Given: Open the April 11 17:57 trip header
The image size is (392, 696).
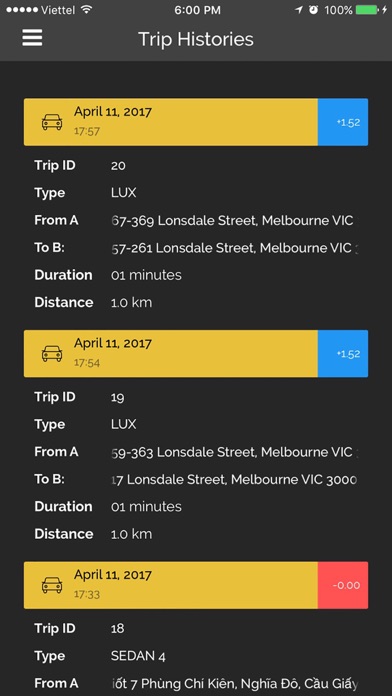Looking at the screenshot, I should [171, 122].
